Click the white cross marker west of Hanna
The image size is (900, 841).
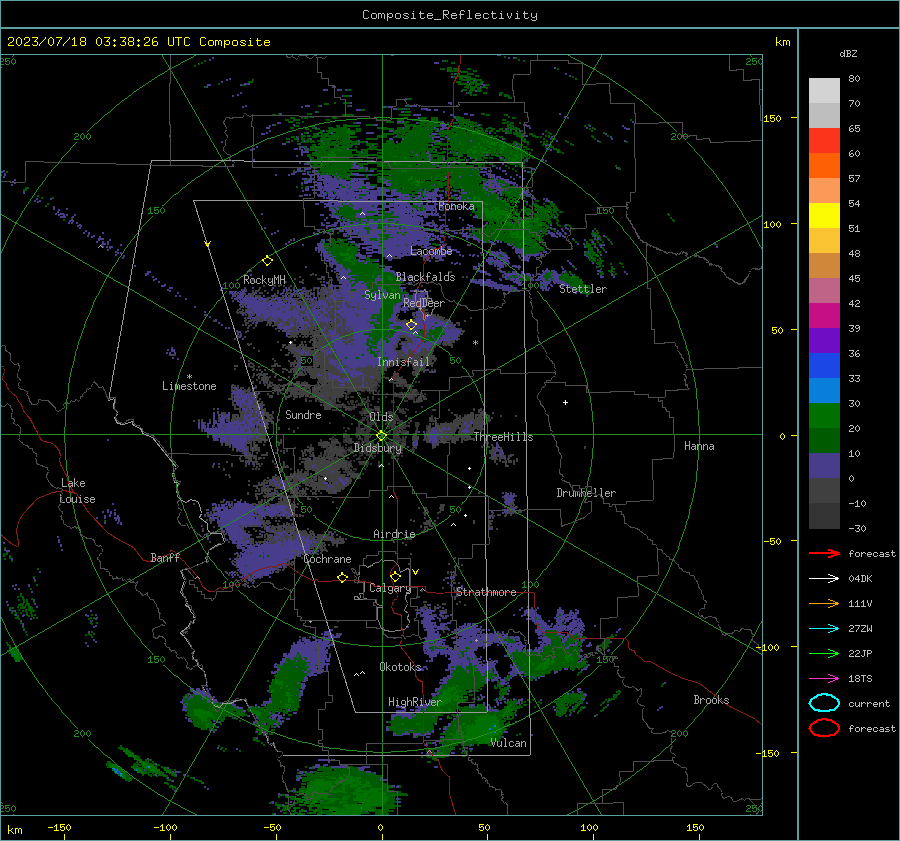pyautogui.click(x=565, y=402)
